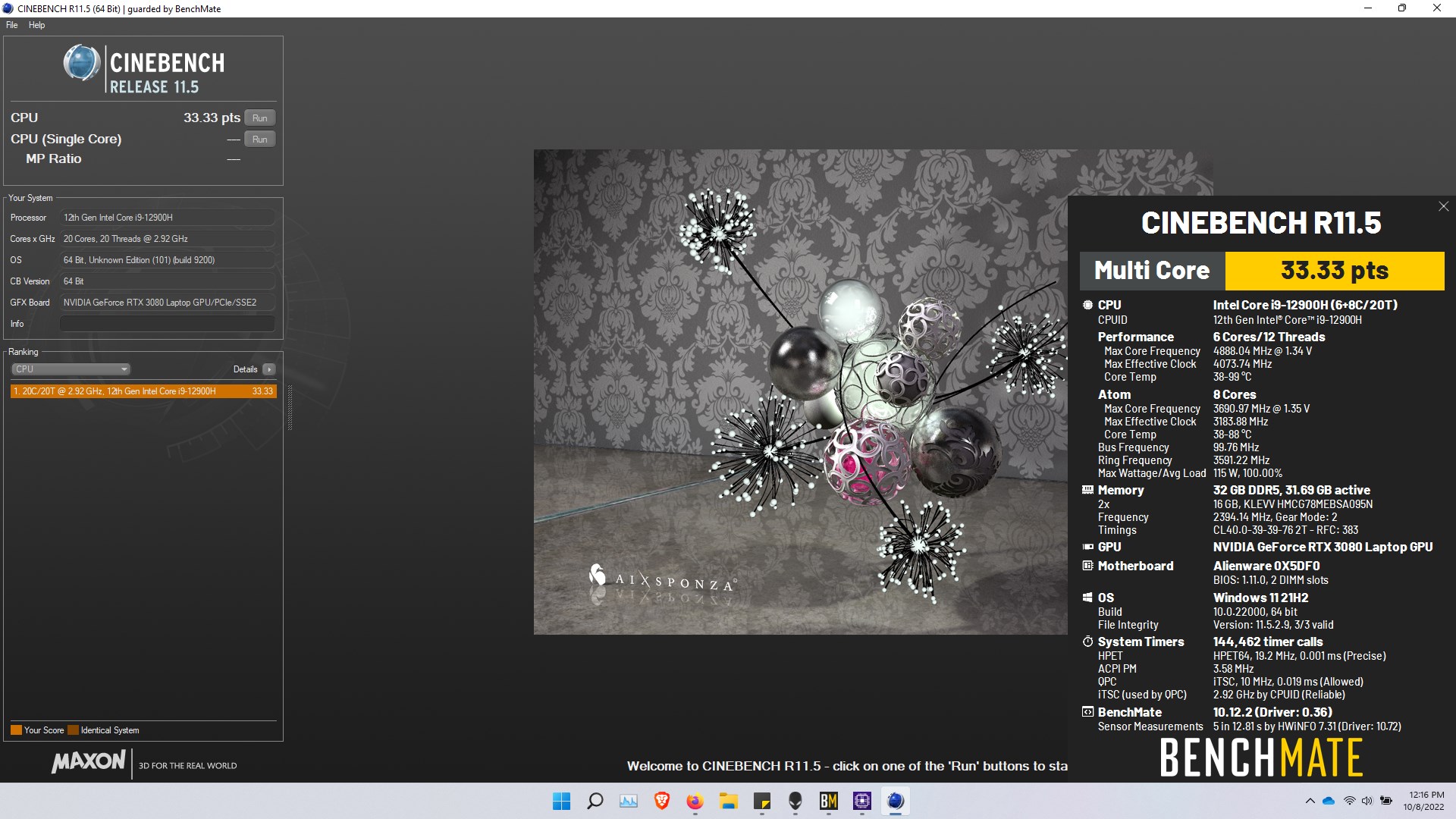This screenshot has width=1456, height=819.
Task: Click the Info input field
Action: coord(168,324)
